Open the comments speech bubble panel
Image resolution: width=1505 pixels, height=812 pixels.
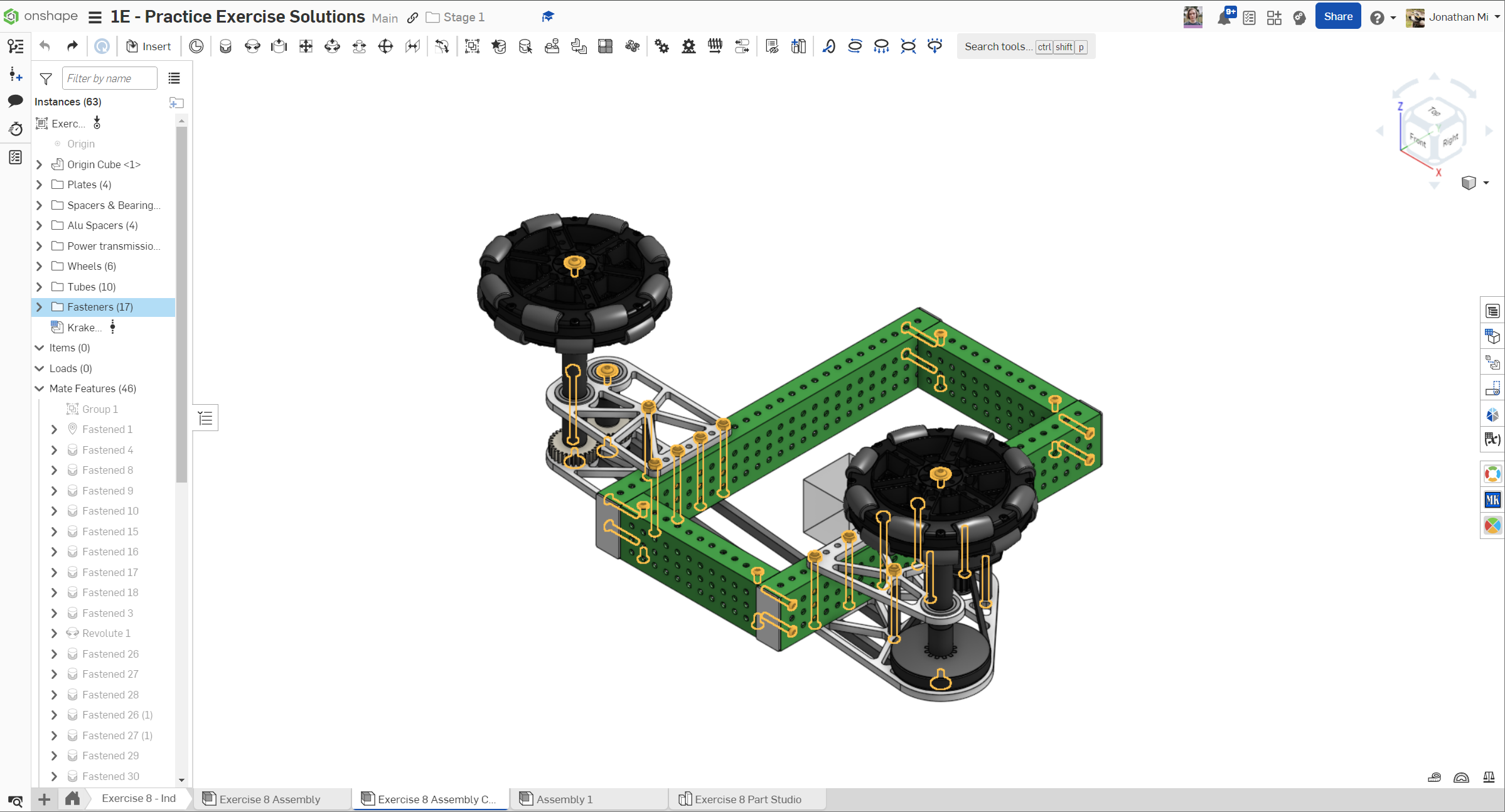tap(15, 101)
